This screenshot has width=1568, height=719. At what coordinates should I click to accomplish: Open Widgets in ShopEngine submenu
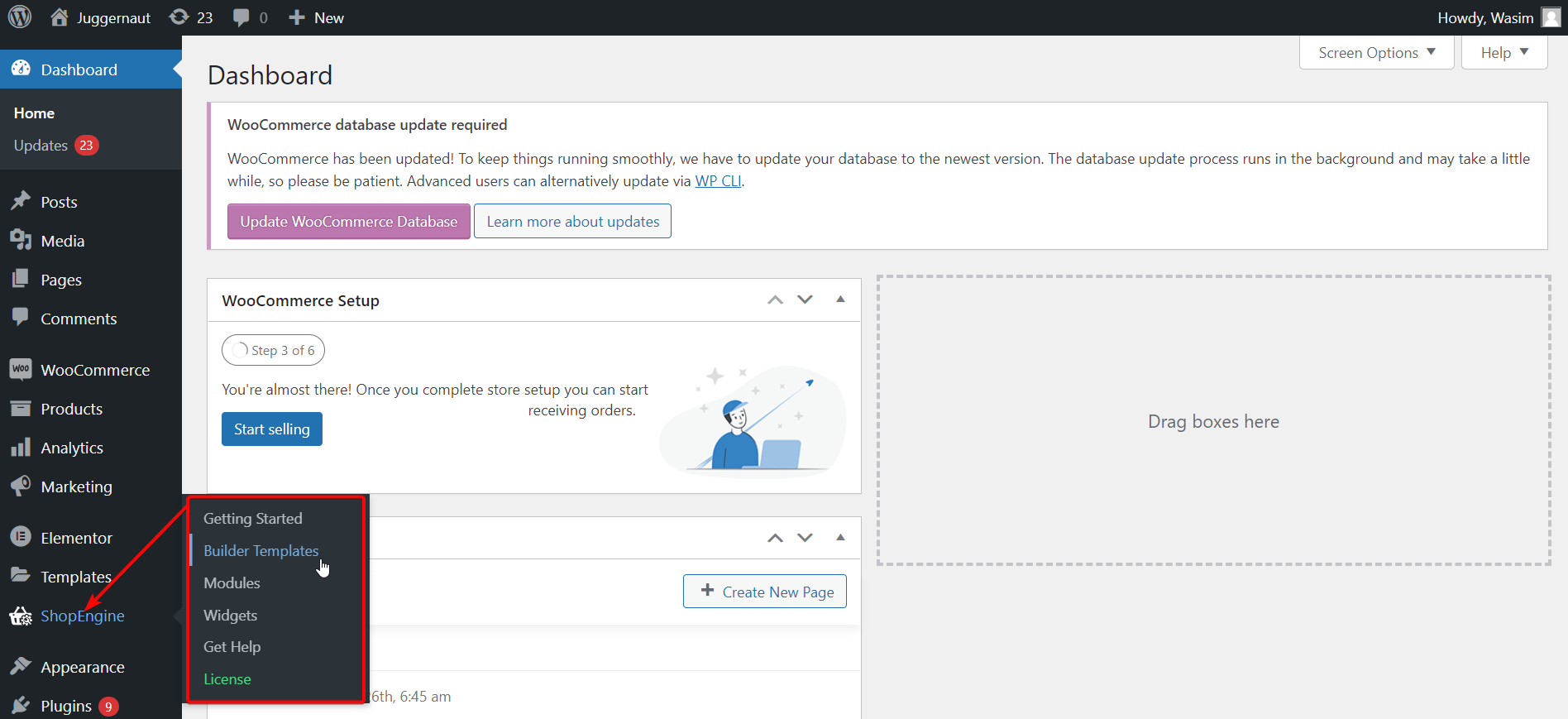231,615
